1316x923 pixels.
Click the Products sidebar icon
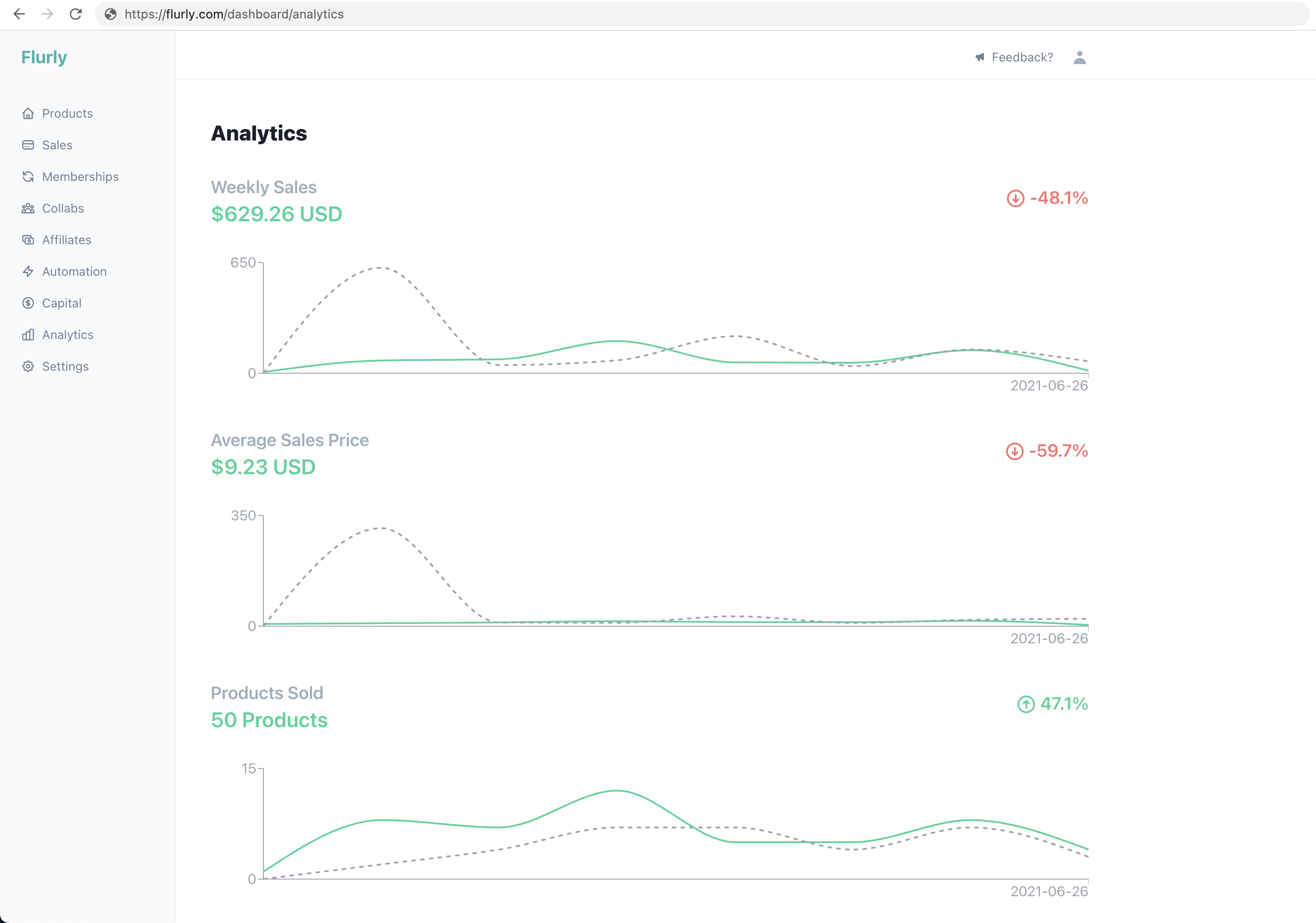click(28, 112)
